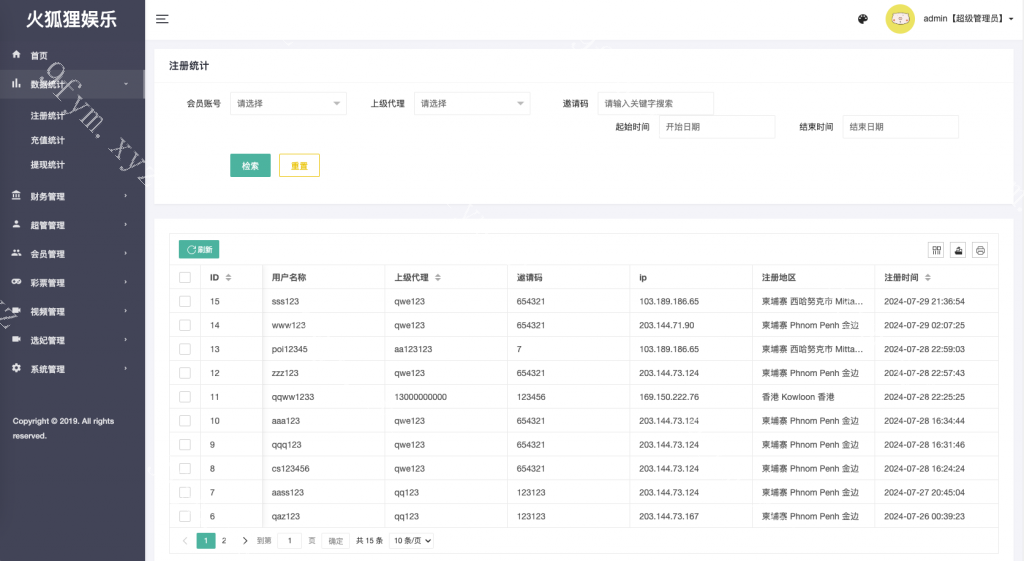The height and width of the screenshot is (561, 1024).
Task: Focus the 邀请码 keyword search field
Action: click(656, 103)
